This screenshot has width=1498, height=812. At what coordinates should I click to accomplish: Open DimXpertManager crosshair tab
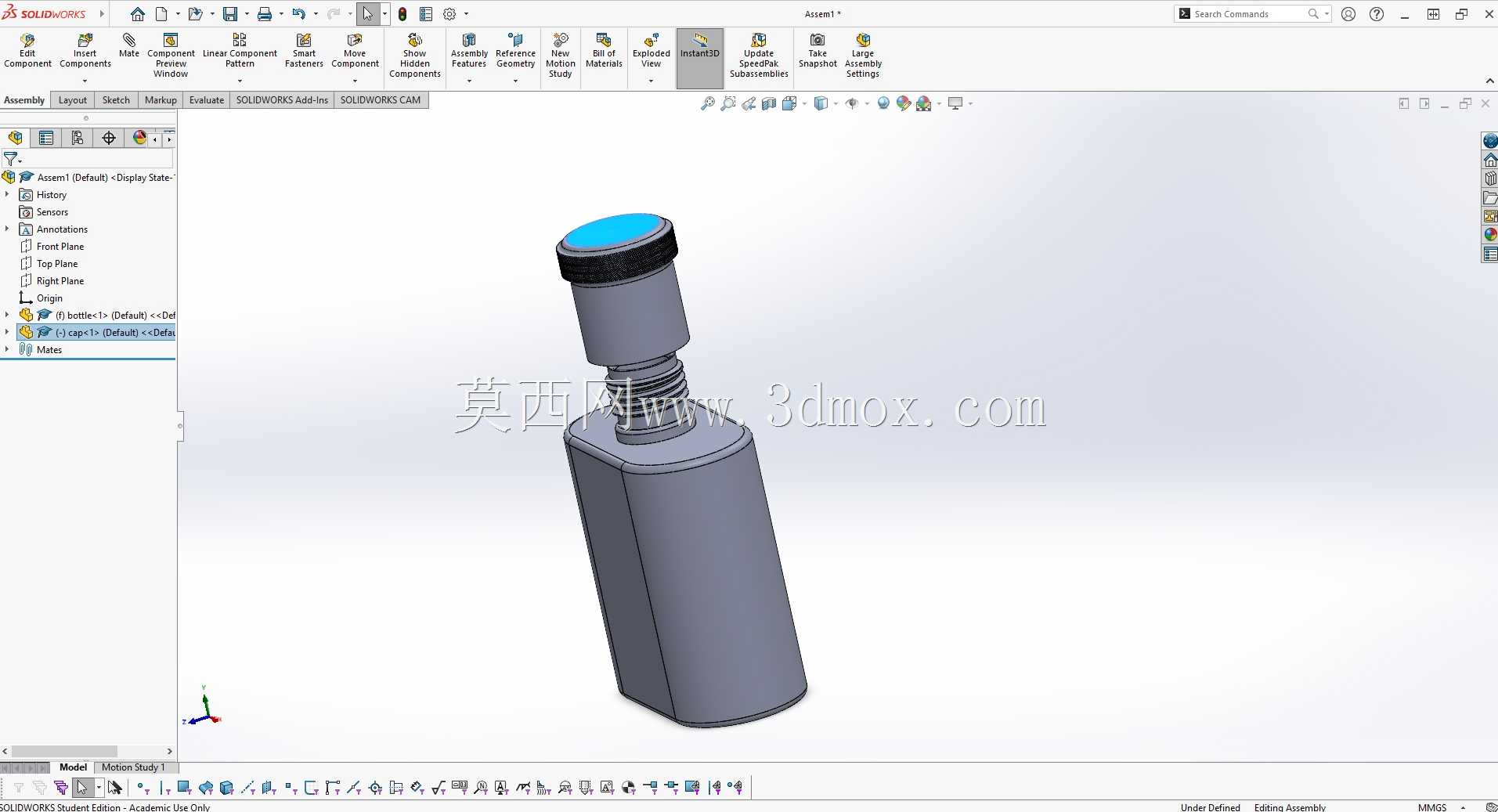[x=109, y=138]
